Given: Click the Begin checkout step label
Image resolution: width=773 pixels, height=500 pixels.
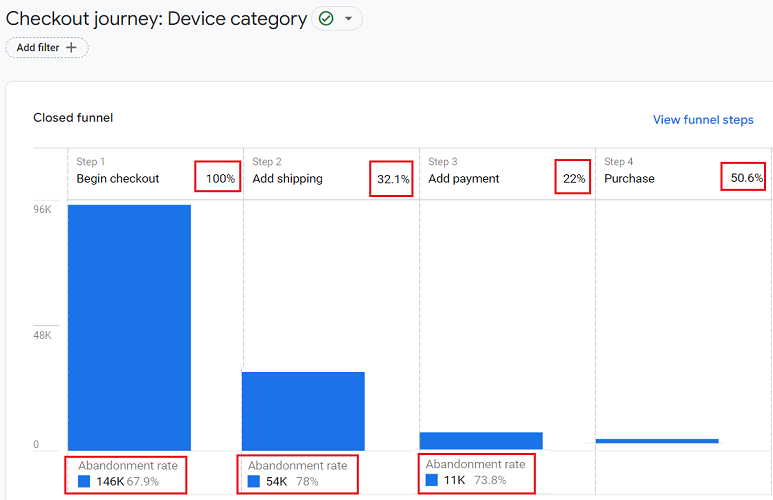Looking at the screenshot, I should [x=118, y=179].
